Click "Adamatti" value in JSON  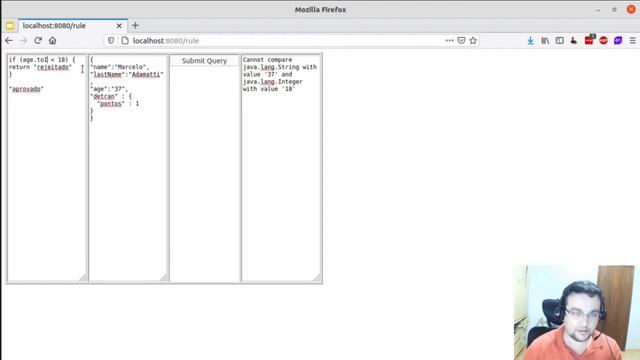[x=146, y=74]
